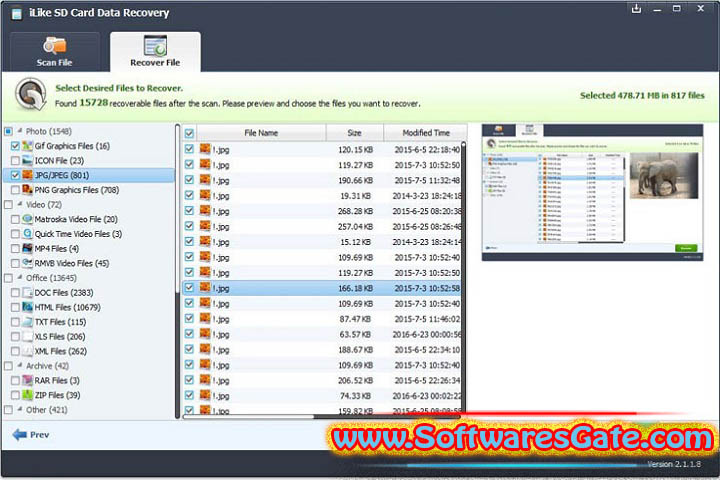
Task: Click thumbnail icon of 19.31 KB jpg file
Action: click(x=205, y=196)
